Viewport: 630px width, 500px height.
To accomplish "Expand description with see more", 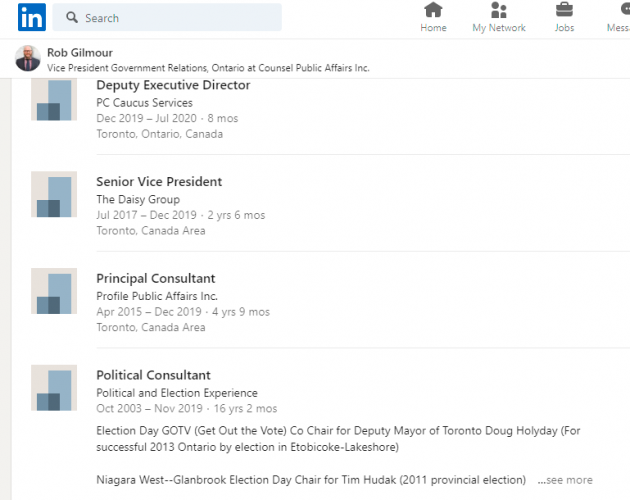I will tap(565, 480).
